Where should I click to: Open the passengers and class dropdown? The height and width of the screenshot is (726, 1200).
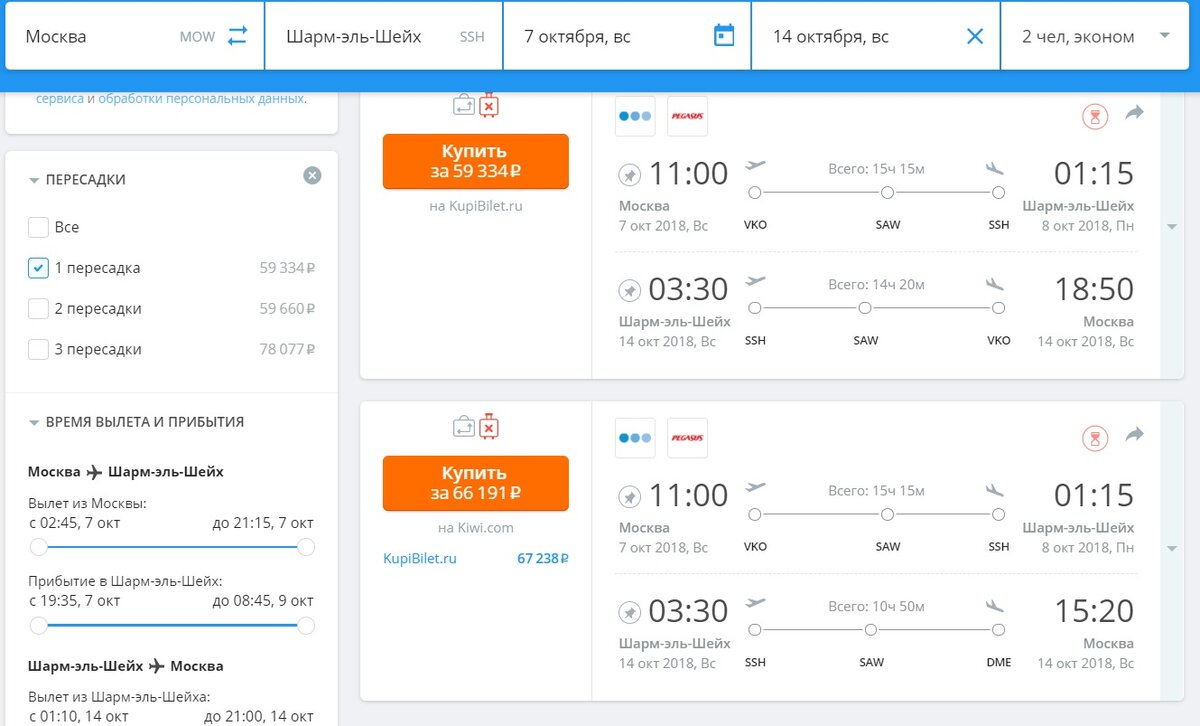pyautogui.click(x=1095, y=36)
